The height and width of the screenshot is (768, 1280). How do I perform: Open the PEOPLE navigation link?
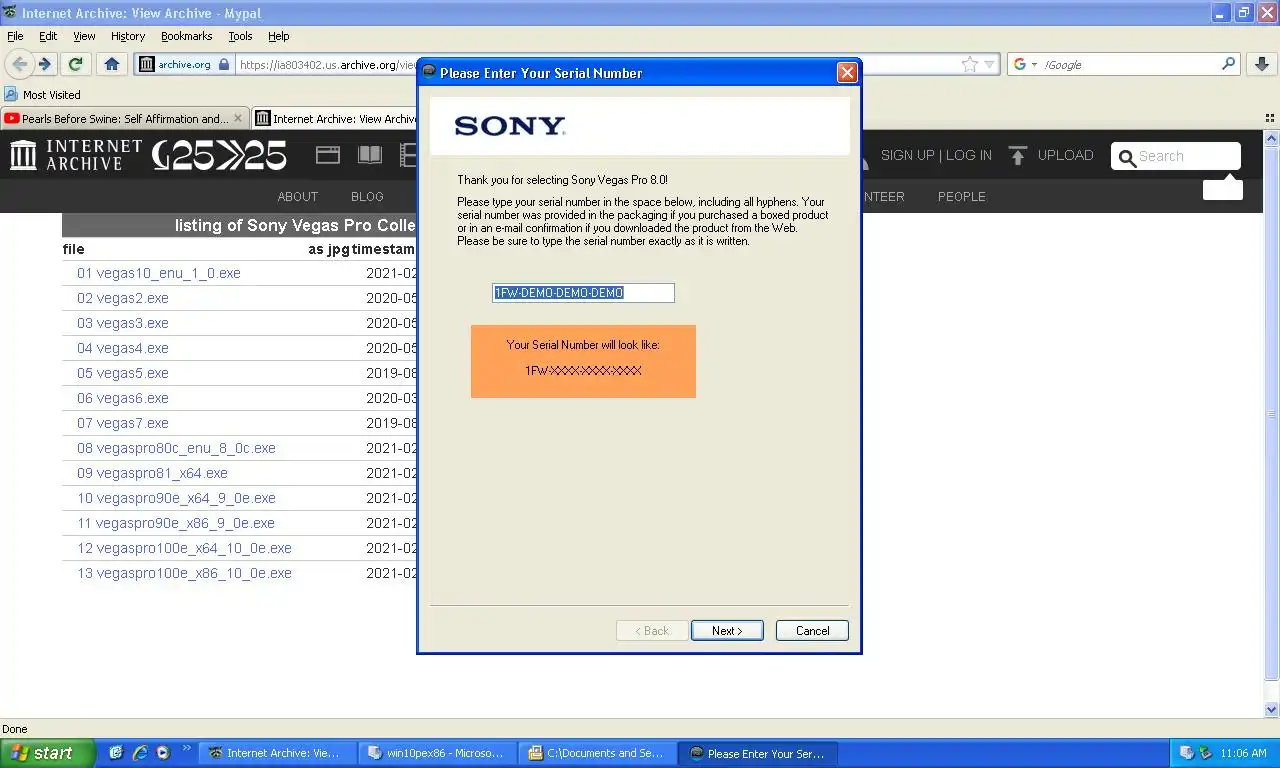coord(961,196)
